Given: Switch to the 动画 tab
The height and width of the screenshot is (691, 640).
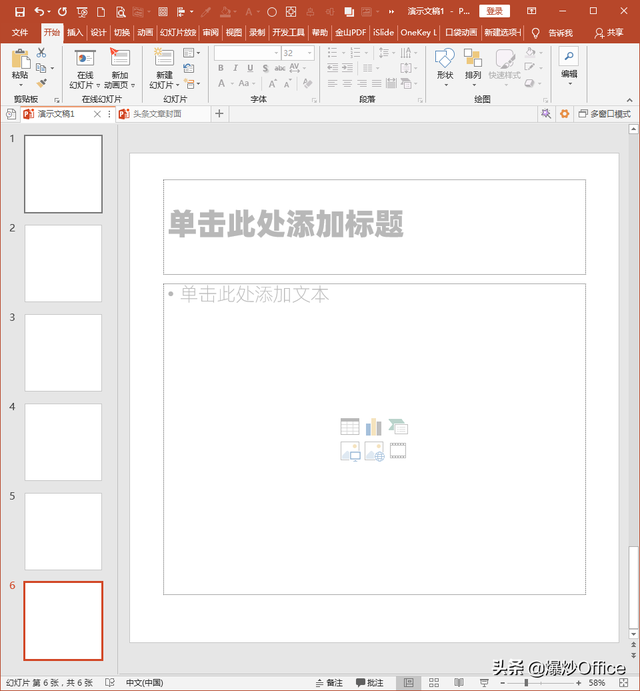Looking at the screenshot, I should pos(145,33).
